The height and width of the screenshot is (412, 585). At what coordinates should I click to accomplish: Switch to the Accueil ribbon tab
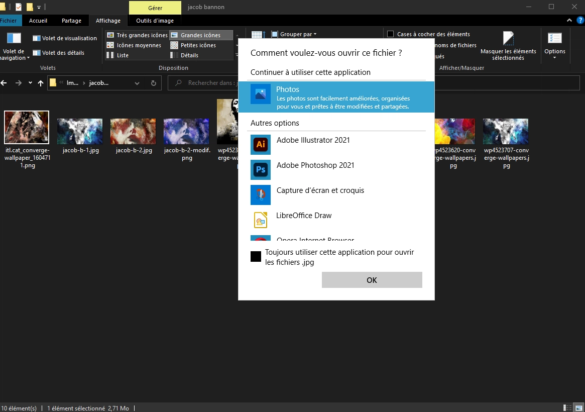pyautogui.click(x=38, y=21)
